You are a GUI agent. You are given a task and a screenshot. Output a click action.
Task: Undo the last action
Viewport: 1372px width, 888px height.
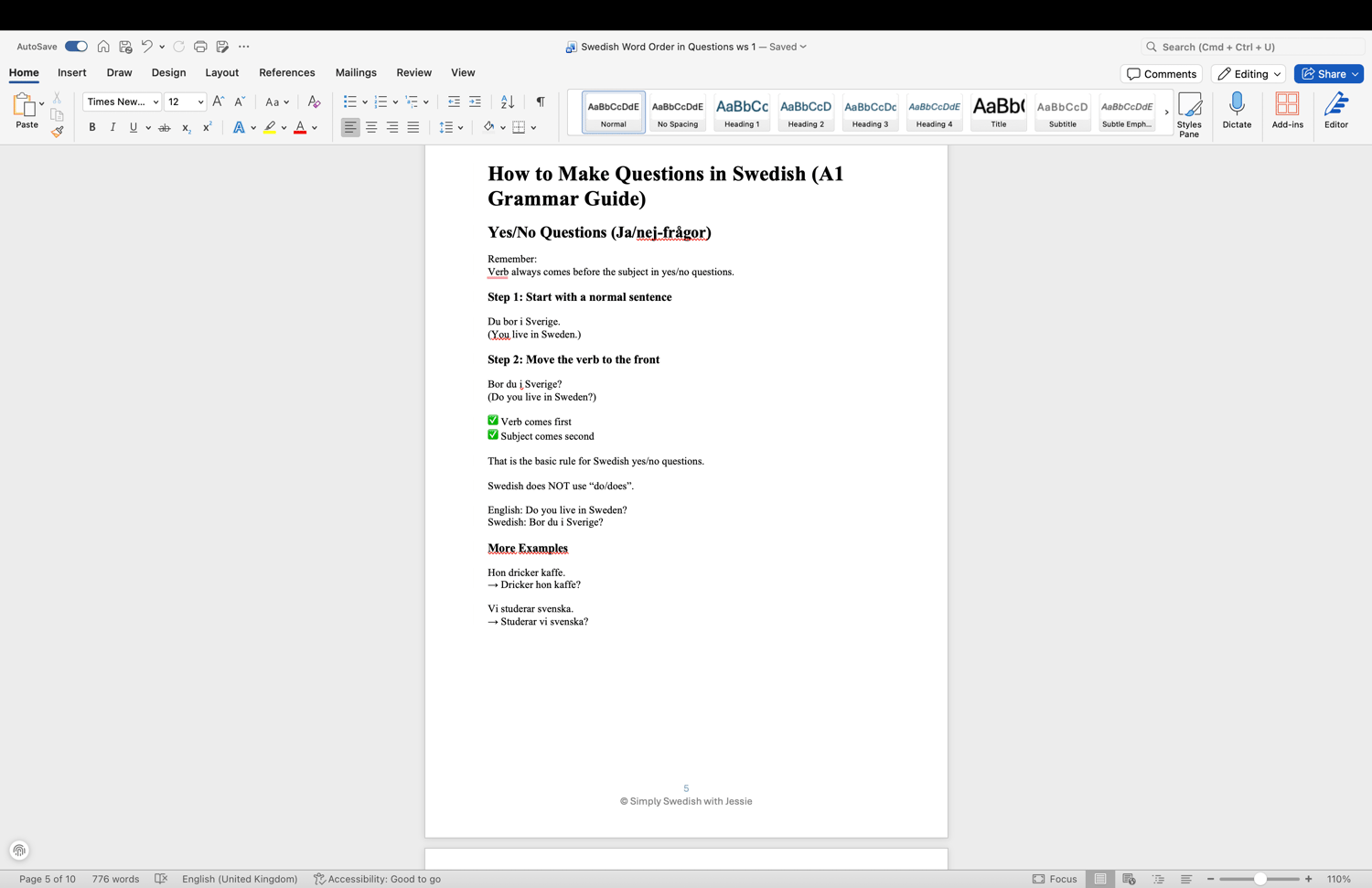[146, 47]
